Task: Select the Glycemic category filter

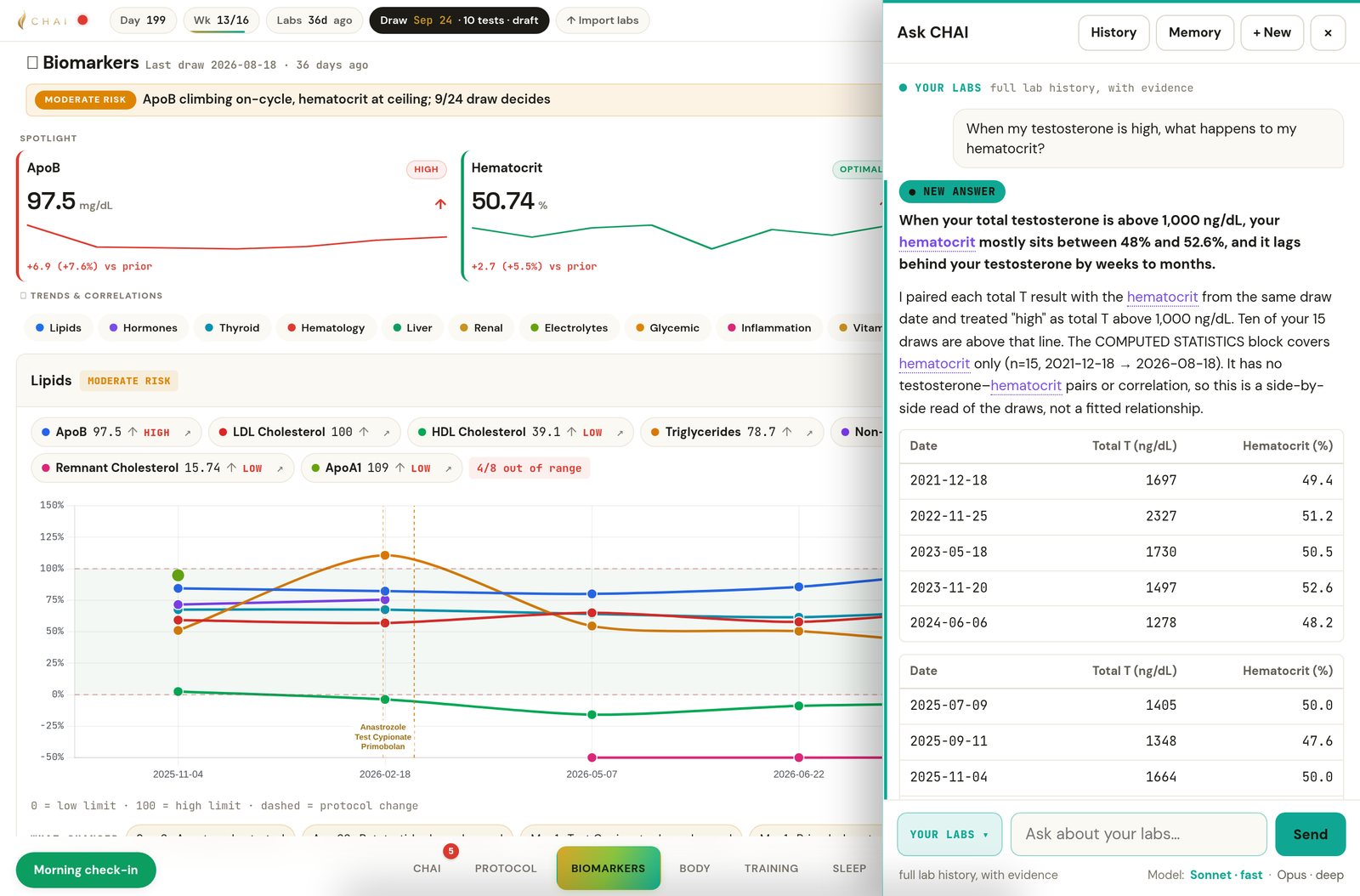Action: (x=667, y=327)
